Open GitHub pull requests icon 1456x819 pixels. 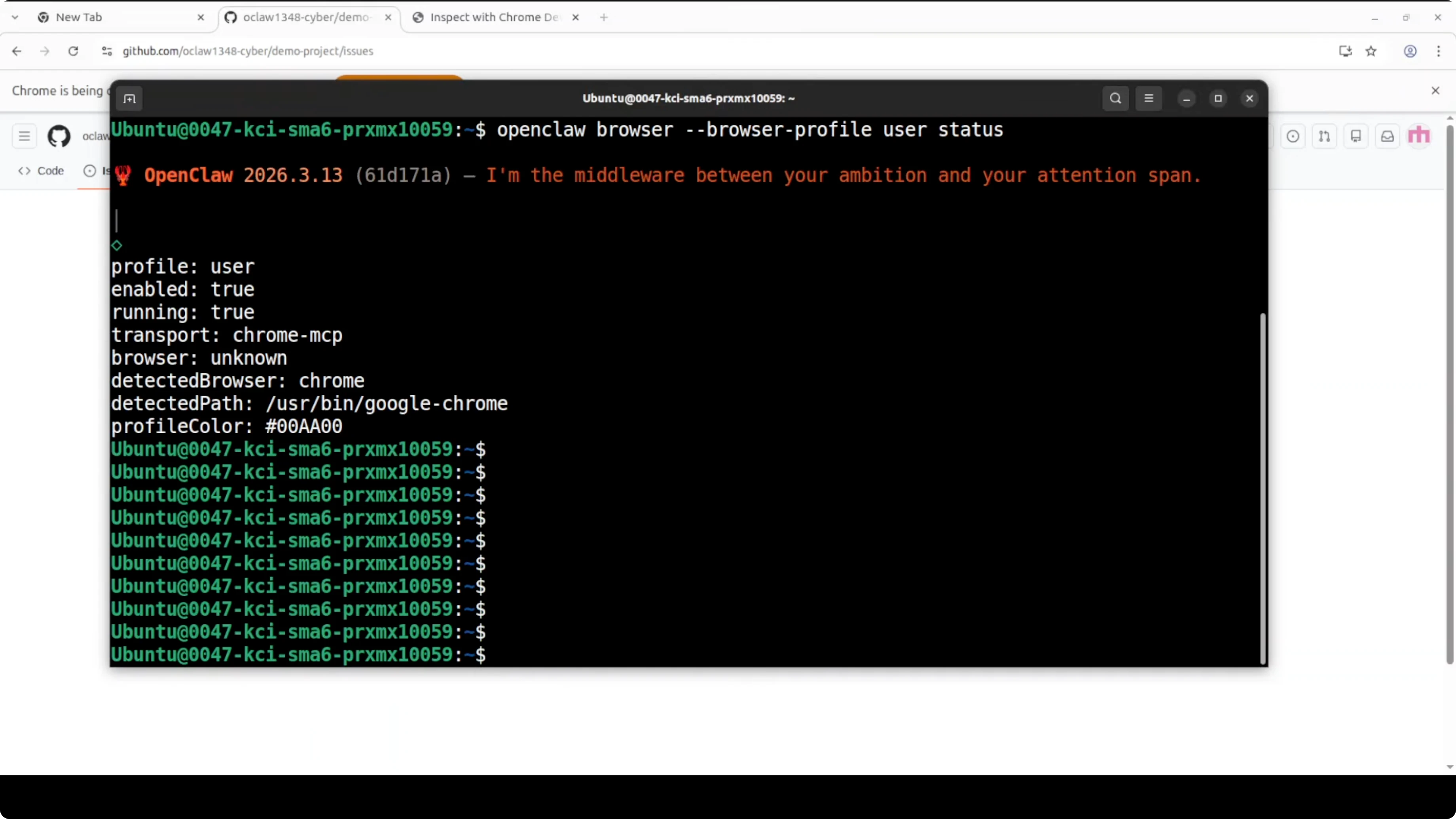[x=1325, y=136]
